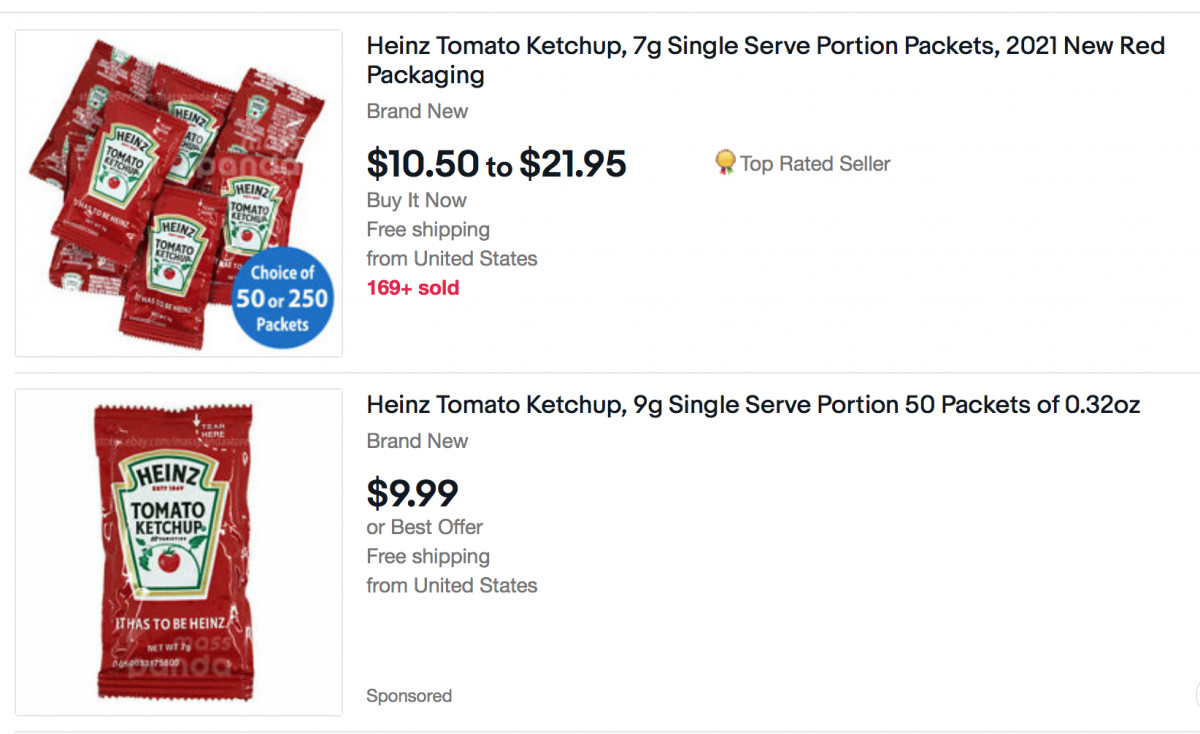
Task: Click the red '169+ sold' text
Action: 412,288
